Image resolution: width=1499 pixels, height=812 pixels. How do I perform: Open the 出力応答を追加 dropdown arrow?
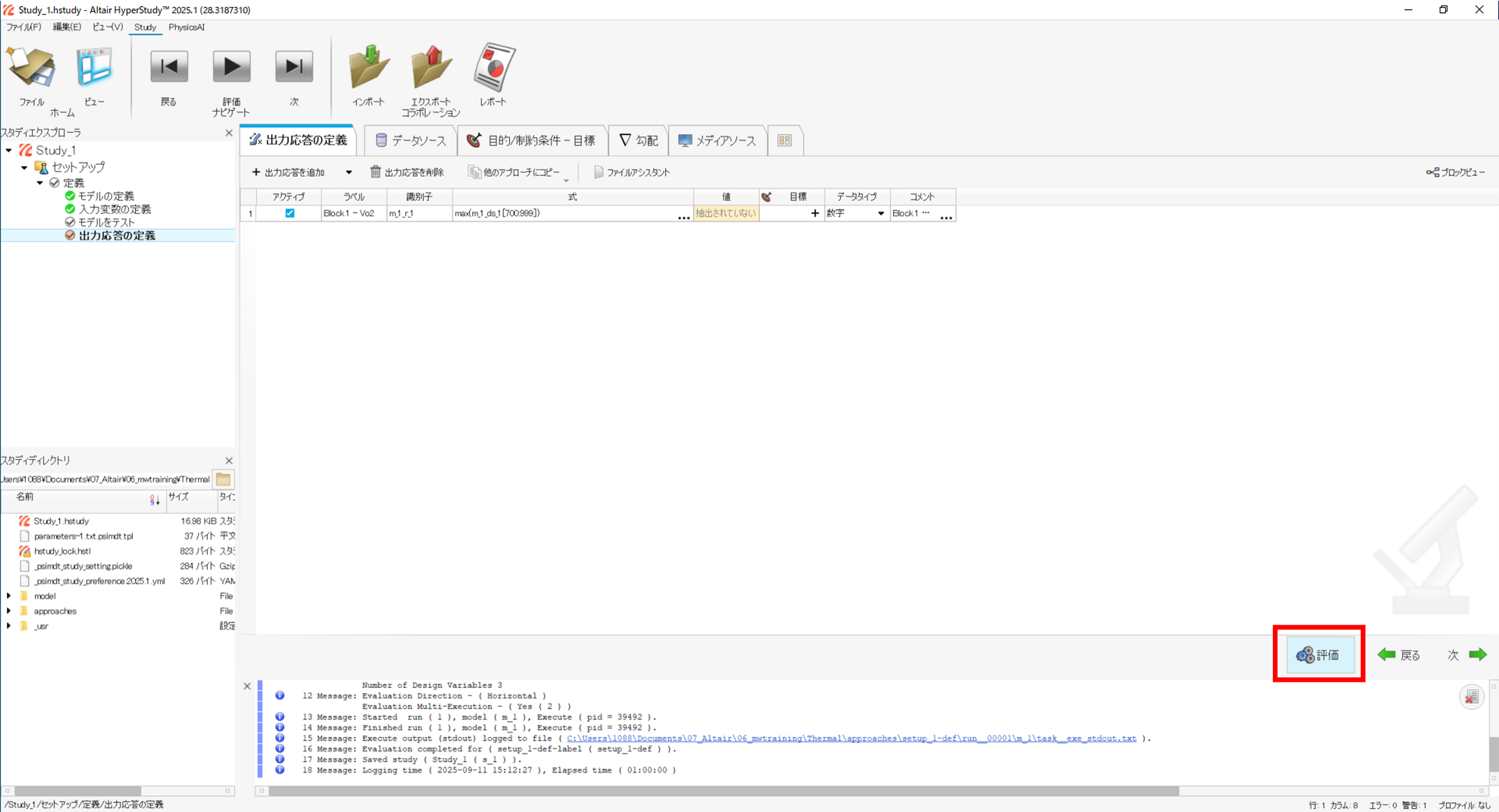[x=349, y=172]
